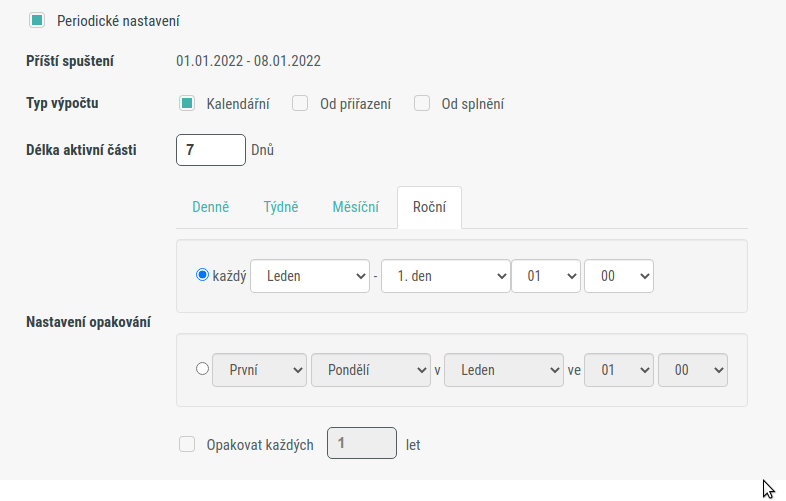Open the Leden month dropdown after každý

pos(310,276)
